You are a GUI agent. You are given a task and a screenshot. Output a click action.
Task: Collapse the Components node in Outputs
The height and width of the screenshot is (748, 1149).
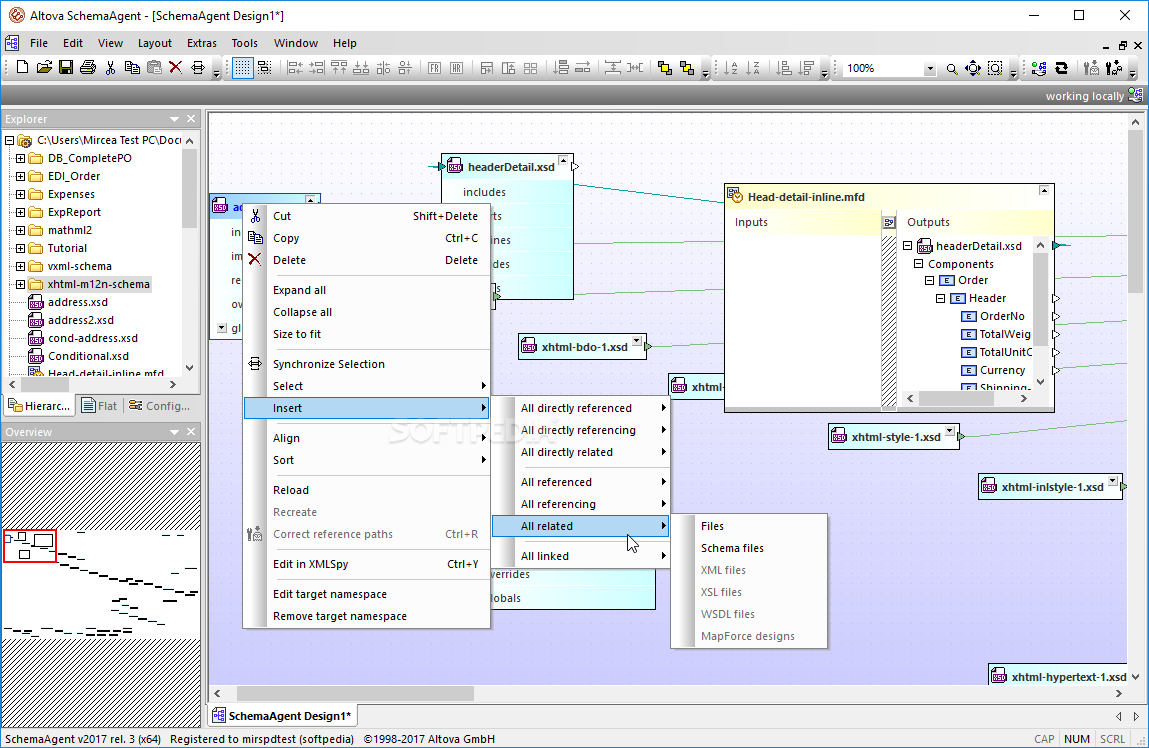coord(918,264)
